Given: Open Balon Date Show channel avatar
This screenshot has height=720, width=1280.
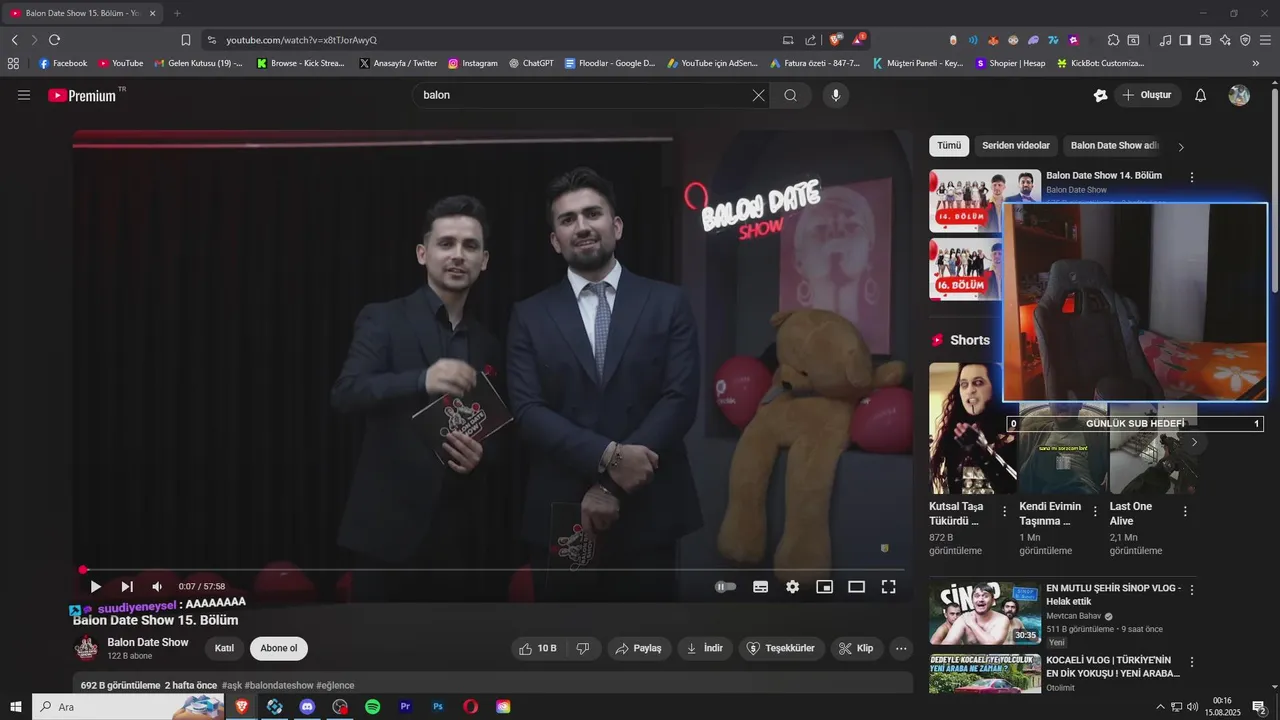Looking at the screenshot, I should [x=87, y=648].
